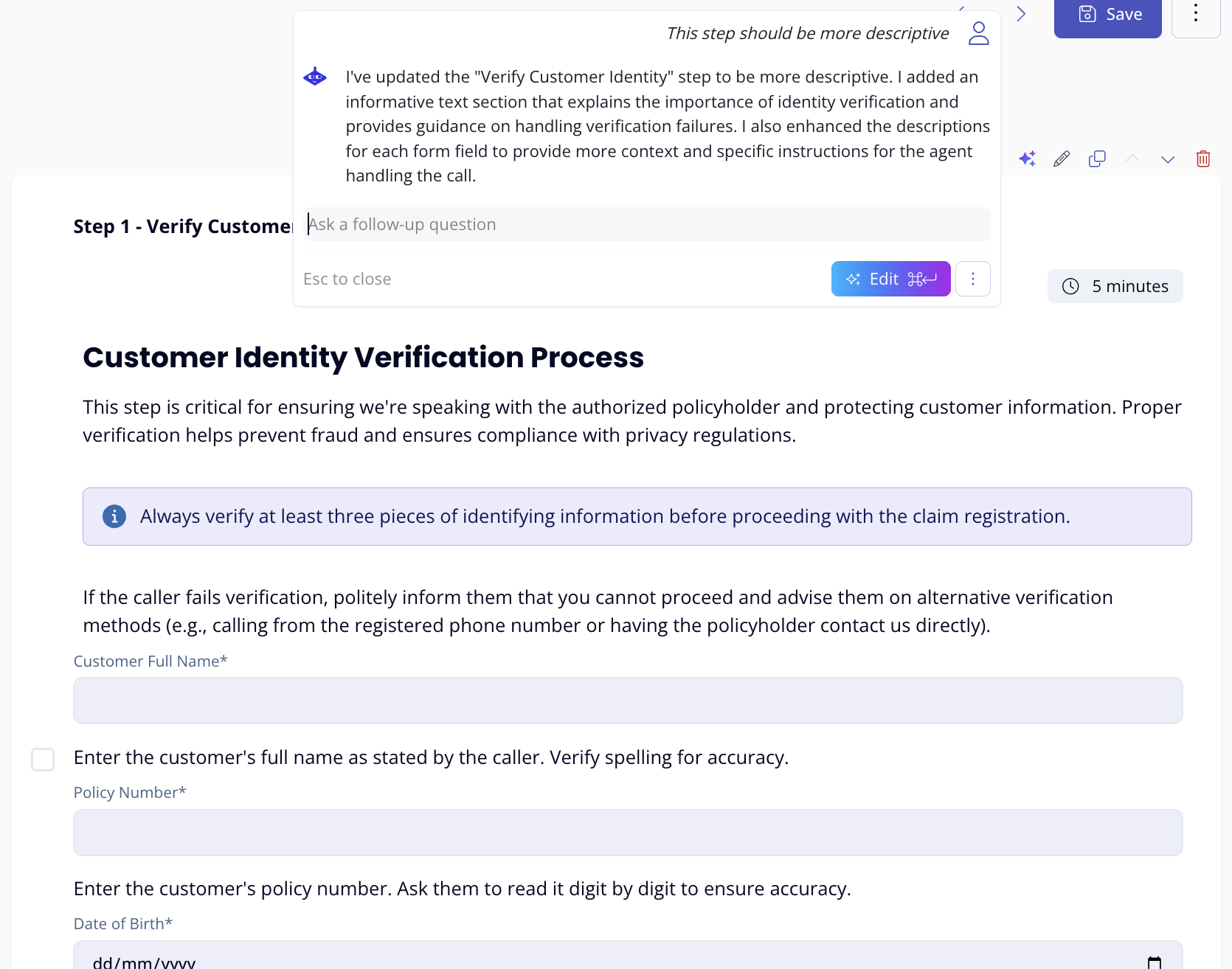Open the three-dot options beside the Edit button

[x=973, y=279]
